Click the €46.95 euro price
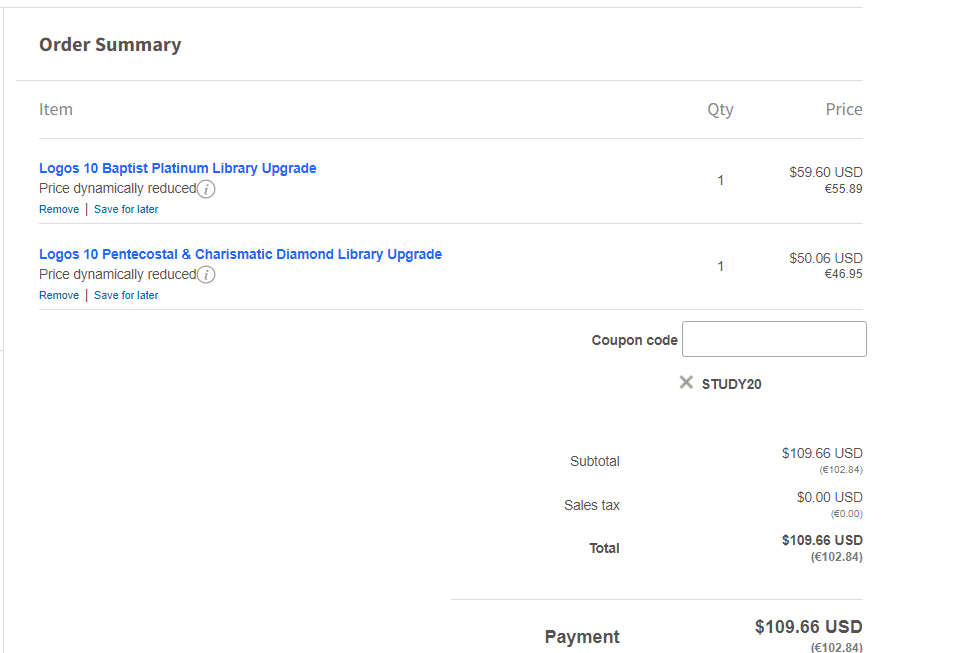 843,274
